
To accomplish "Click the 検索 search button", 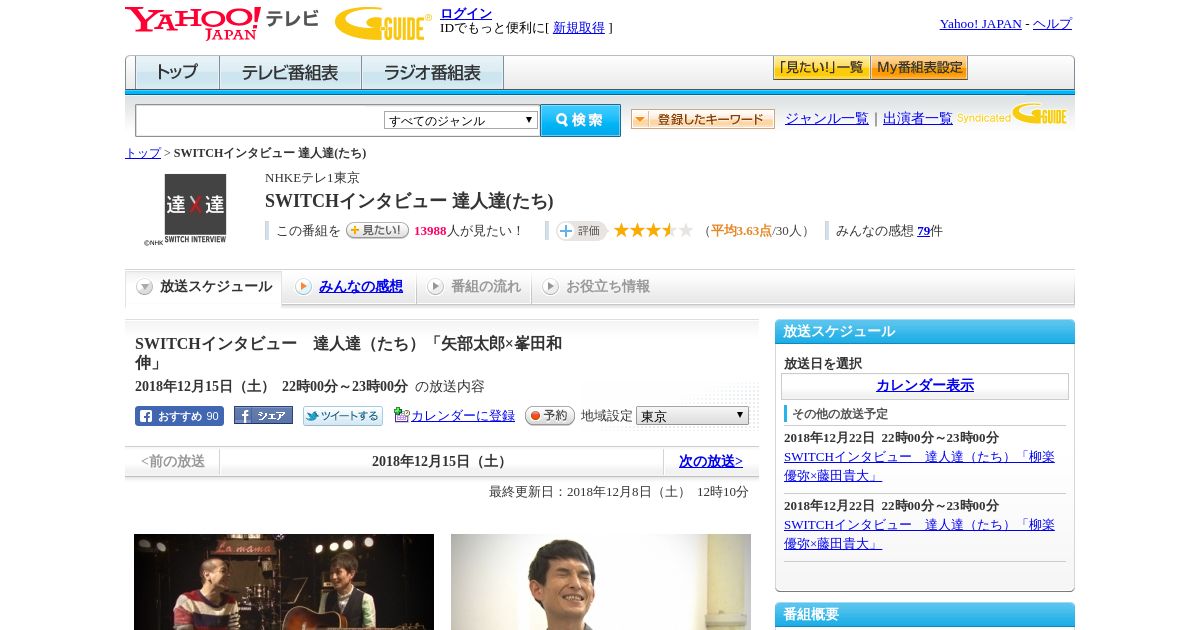I will [x=580, y=120].
